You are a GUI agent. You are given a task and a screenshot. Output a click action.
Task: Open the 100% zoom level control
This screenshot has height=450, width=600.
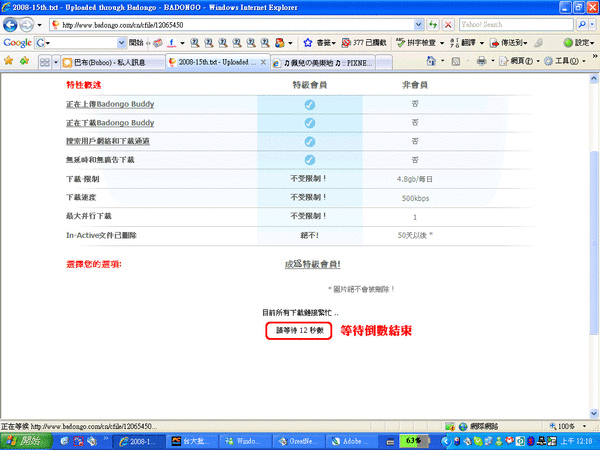(x=568, y=426)
